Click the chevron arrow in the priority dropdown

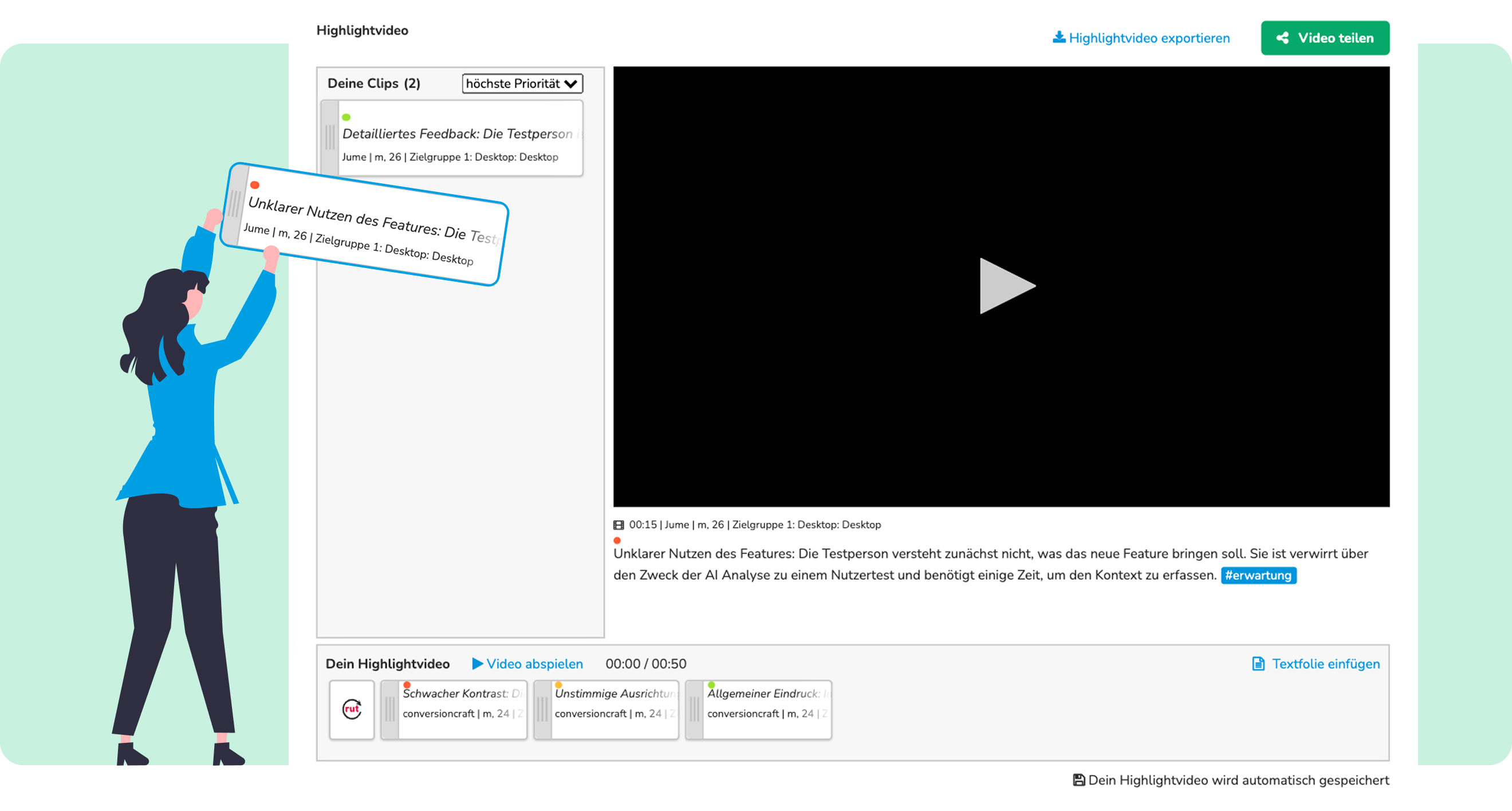pos(570,84)
